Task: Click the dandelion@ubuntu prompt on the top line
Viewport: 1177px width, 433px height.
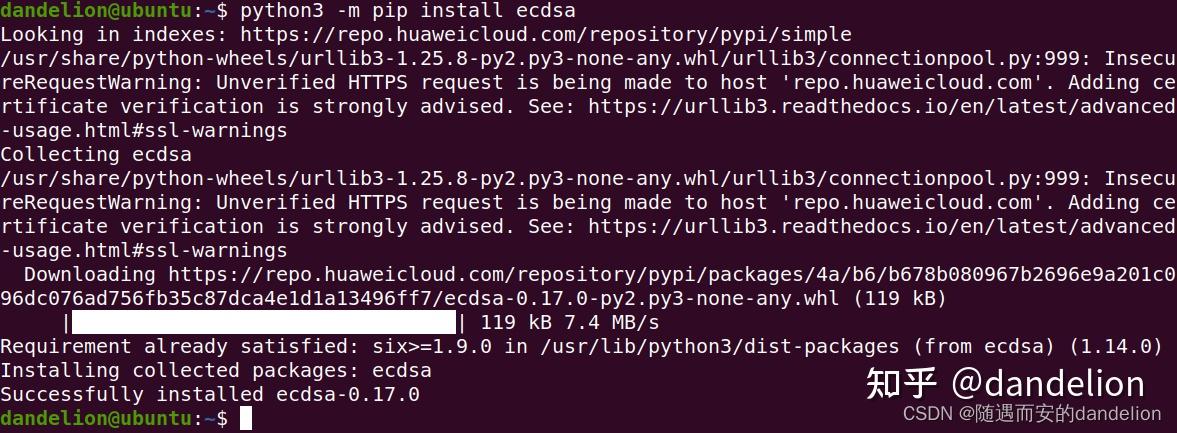Action: point(94,11)
